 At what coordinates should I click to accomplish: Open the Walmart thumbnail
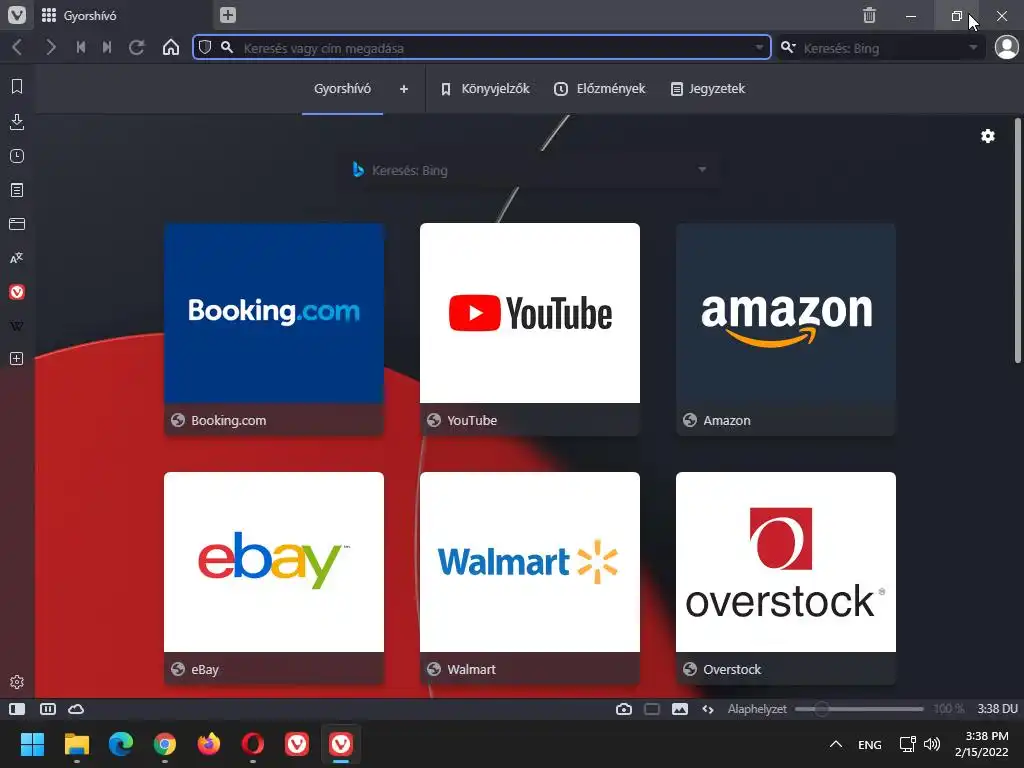pos(530,562)
